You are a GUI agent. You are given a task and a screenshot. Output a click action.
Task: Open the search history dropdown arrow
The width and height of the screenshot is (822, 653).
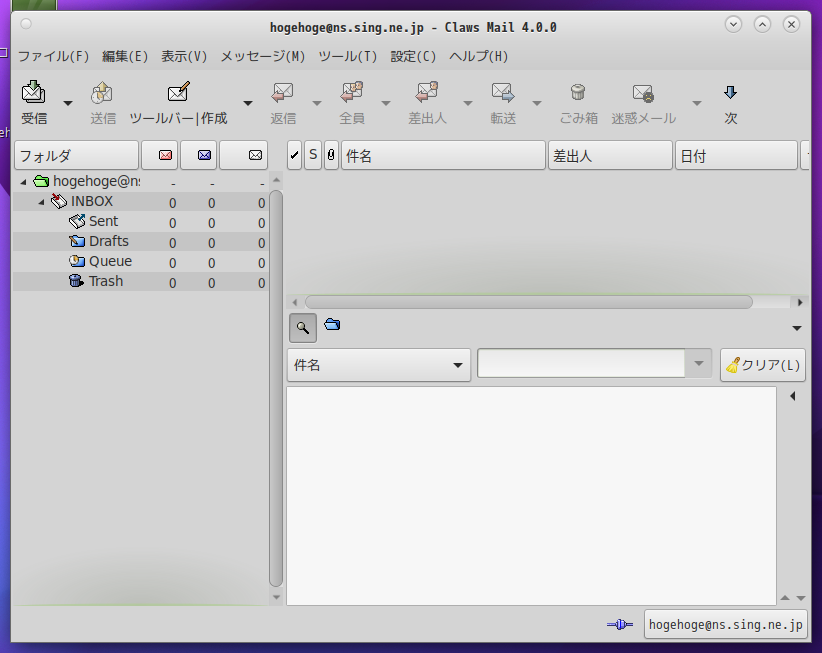pos(698,363)
